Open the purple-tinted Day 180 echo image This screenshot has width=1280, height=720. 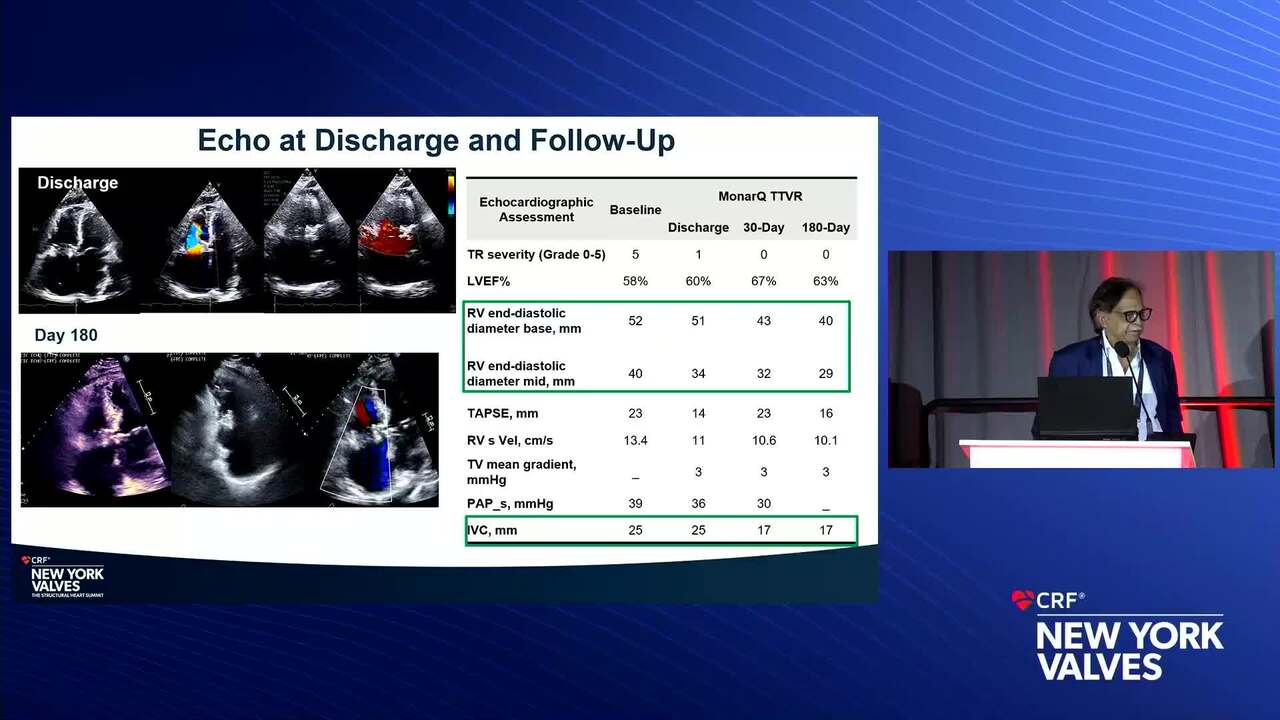click(96, 429)
